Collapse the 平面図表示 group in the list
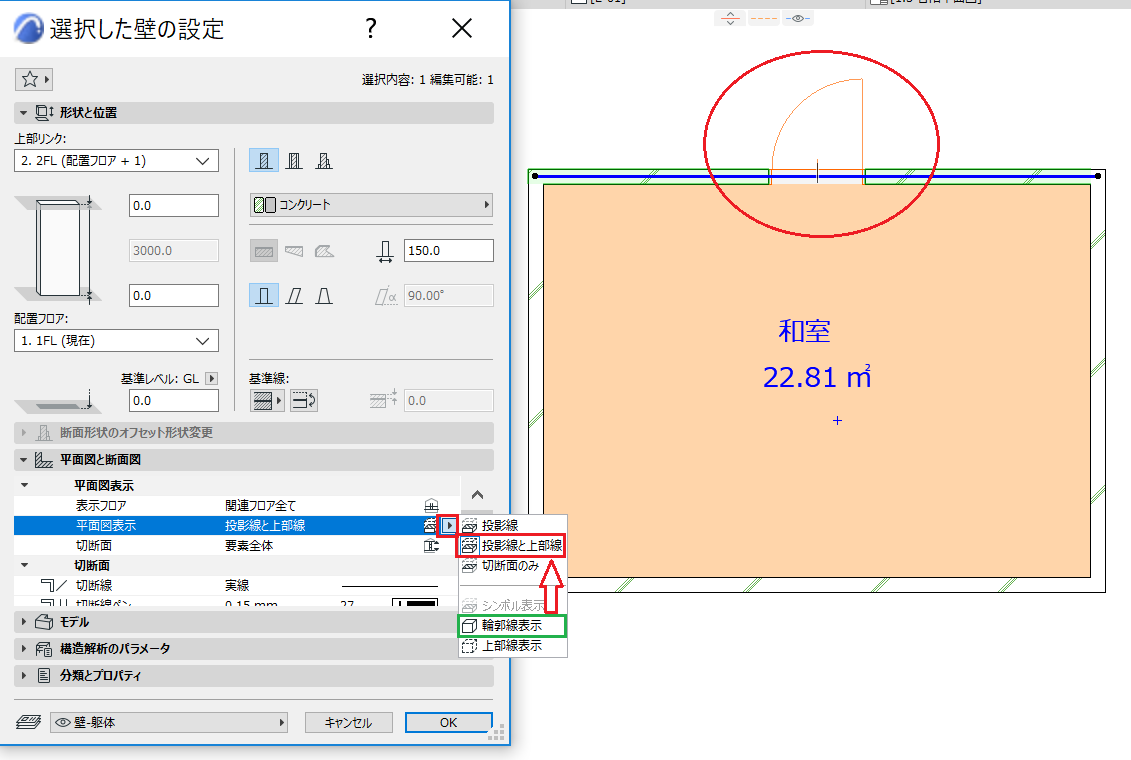 pos(25,485)
